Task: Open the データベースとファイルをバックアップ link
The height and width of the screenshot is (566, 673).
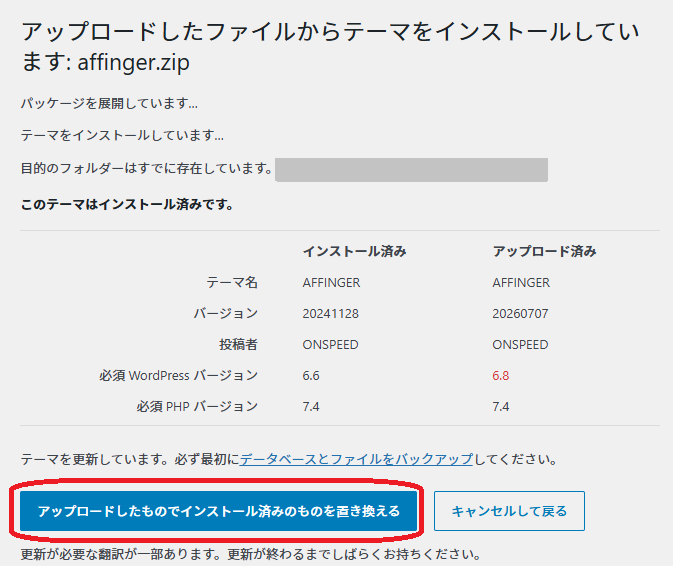Action: tap(356, 459)
